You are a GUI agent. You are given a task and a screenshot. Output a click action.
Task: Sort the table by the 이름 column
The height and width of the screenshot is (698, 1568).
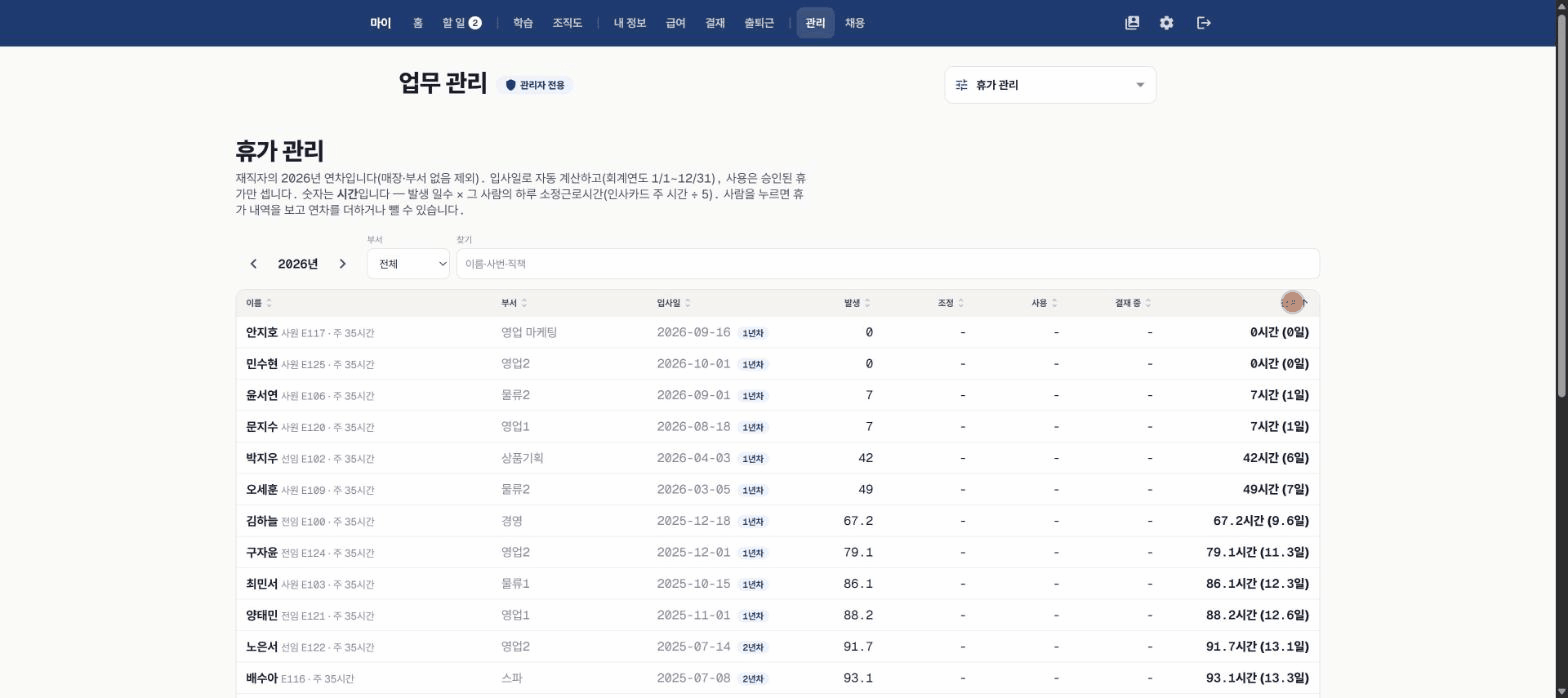pos(258,303)
